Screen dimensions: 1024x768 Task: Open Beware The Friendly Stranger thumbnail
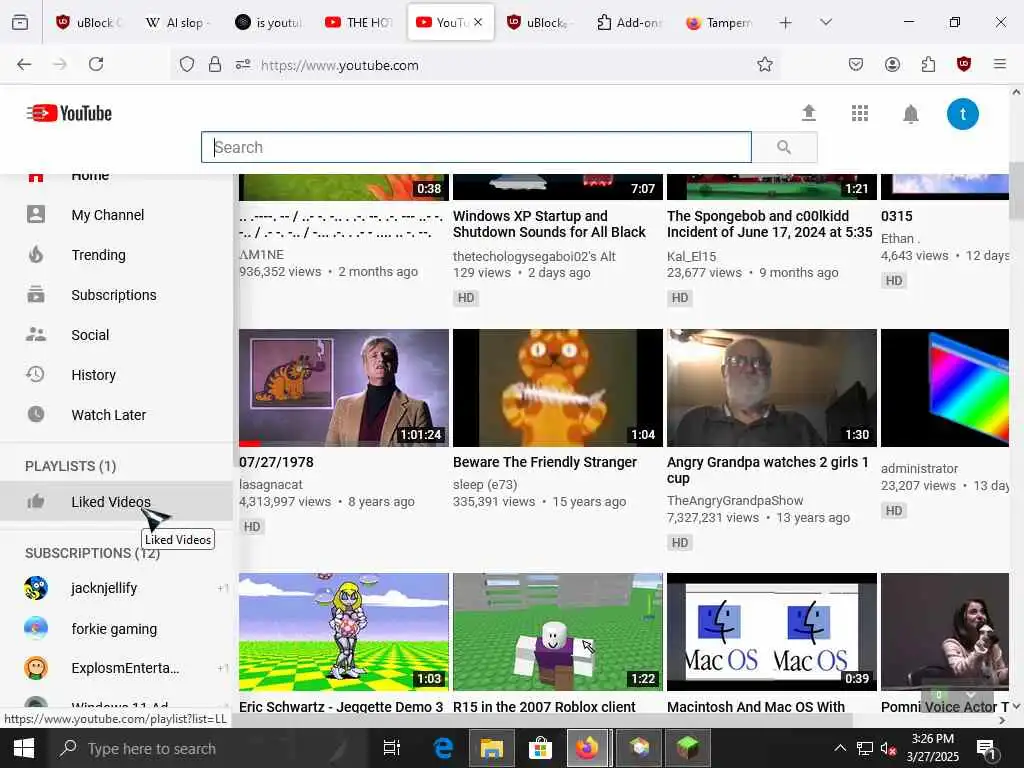558,388
